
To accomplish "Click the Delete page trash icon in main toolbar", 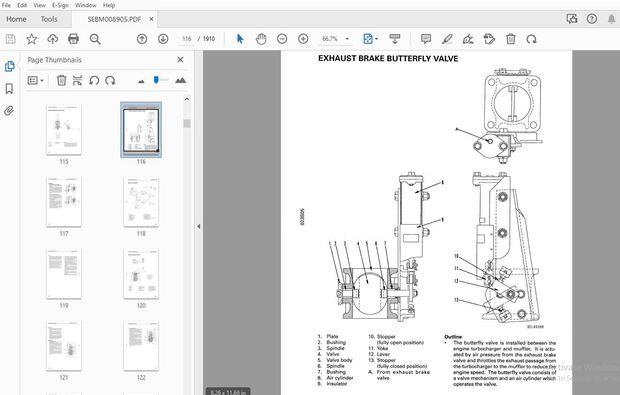I will pos(510,39).
